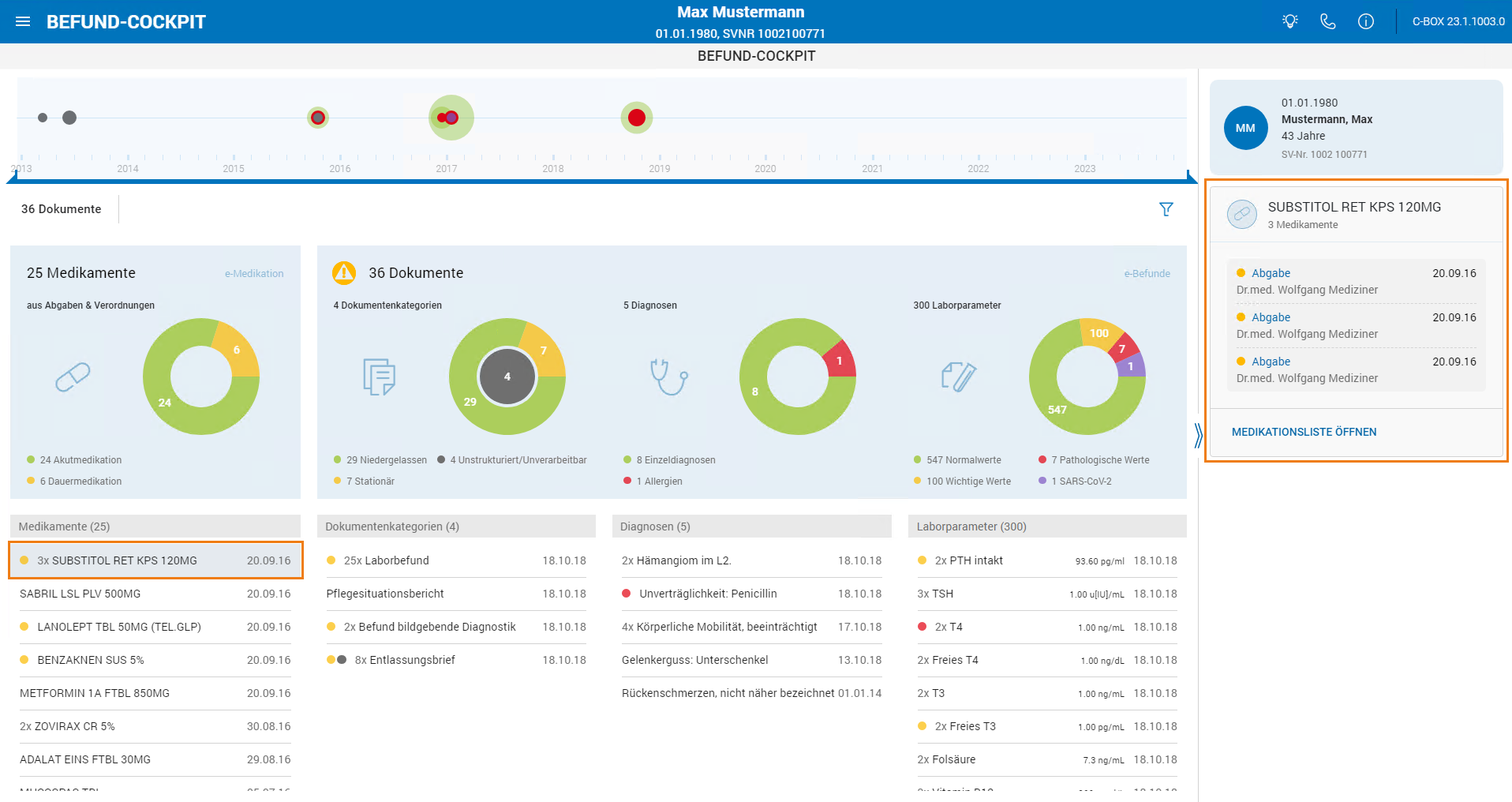Click the MM patient avatar
1512x802 pixels.
pyautogui.click(x=1245, y=128)
